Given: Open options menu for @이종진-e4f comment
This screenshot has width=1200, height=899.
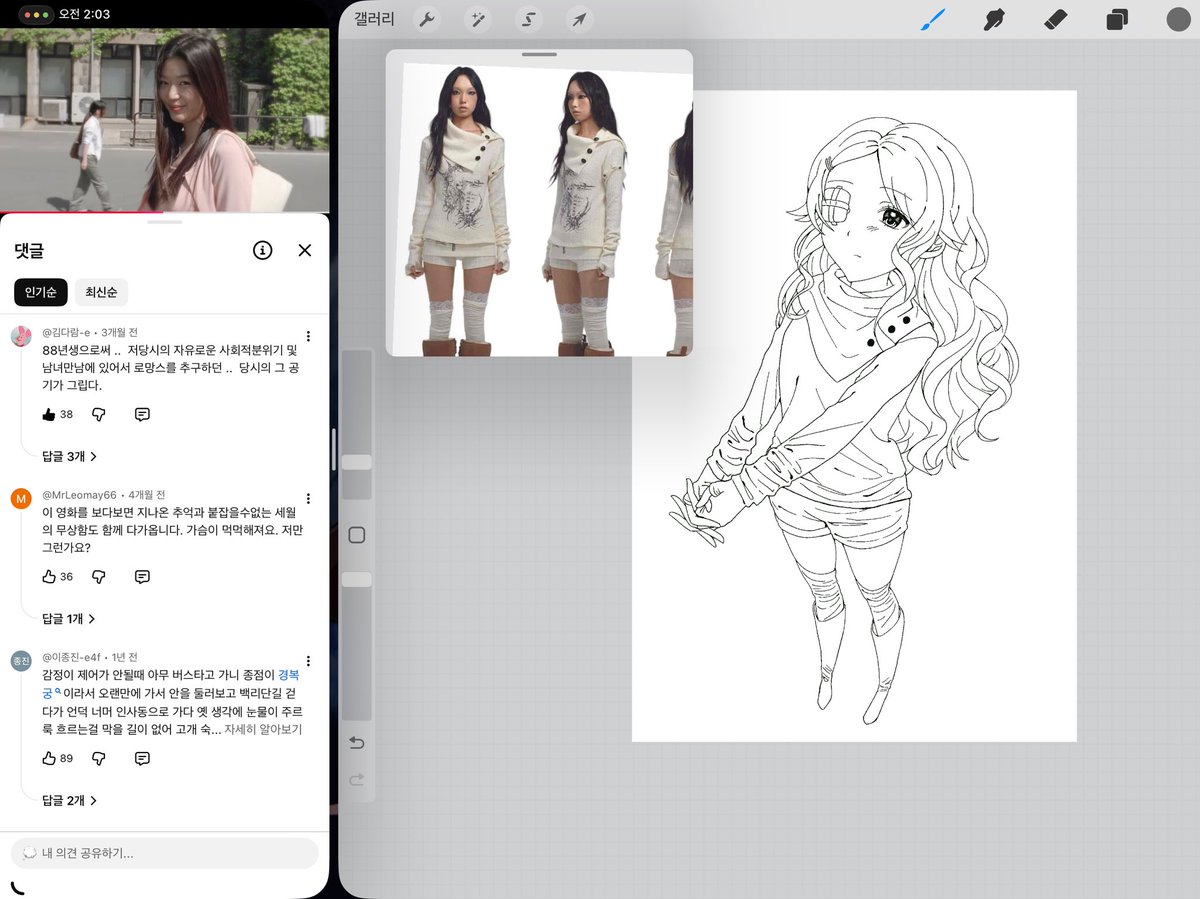Looking at the screenshot, I should point(309,661).
